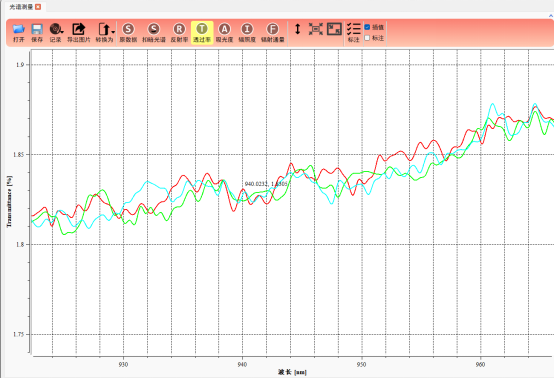554x379 pixels.
Task: Enable the 标注 annotation checkbox
Action: point(367,38)
